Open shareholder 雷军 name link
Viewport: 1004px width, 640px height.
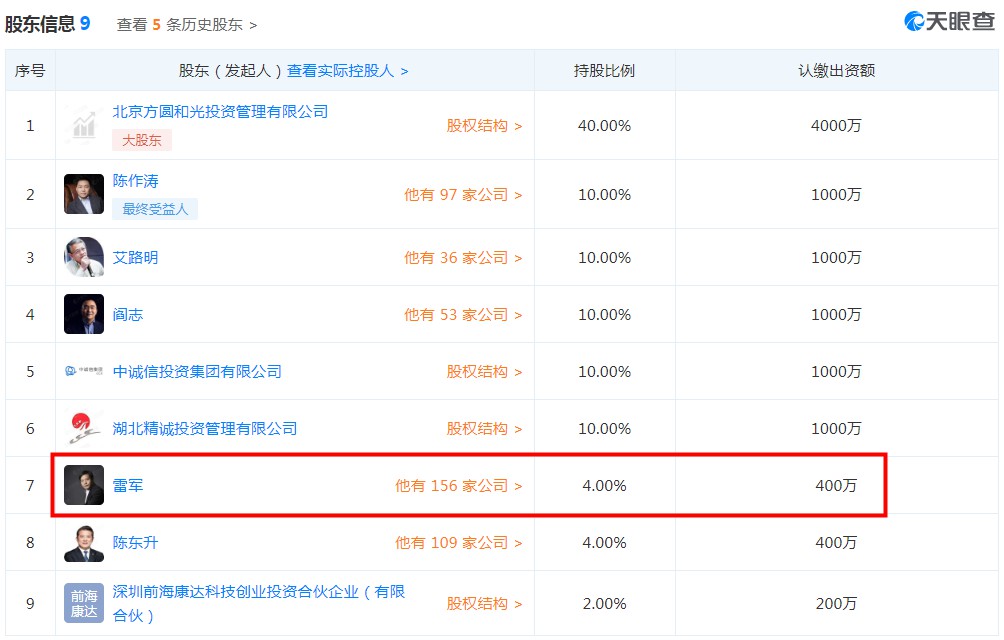128,485
